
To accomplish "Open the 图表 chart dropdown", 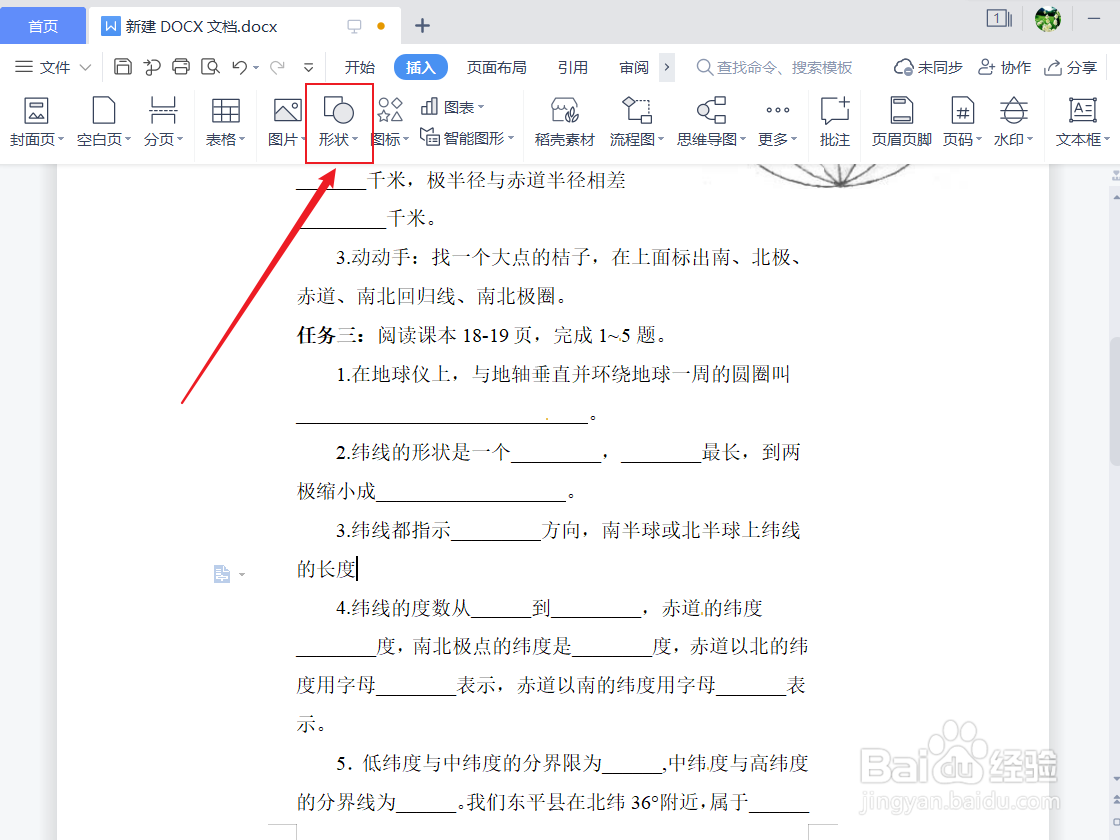I will [x=451, y=105].
